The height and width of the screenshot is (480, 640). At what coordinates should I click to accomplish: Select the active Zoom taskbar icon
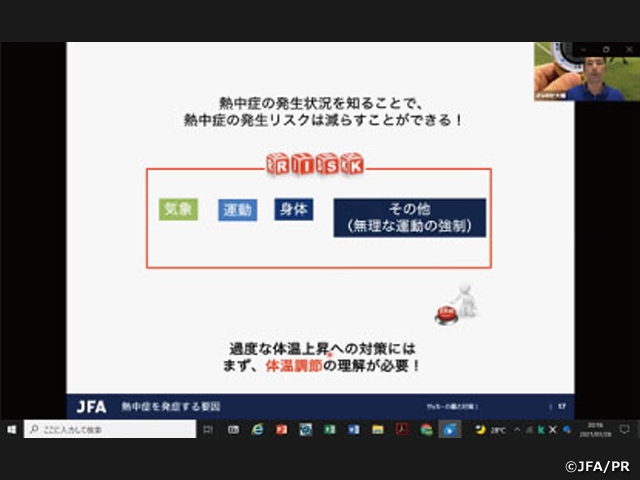click(450, 429)
